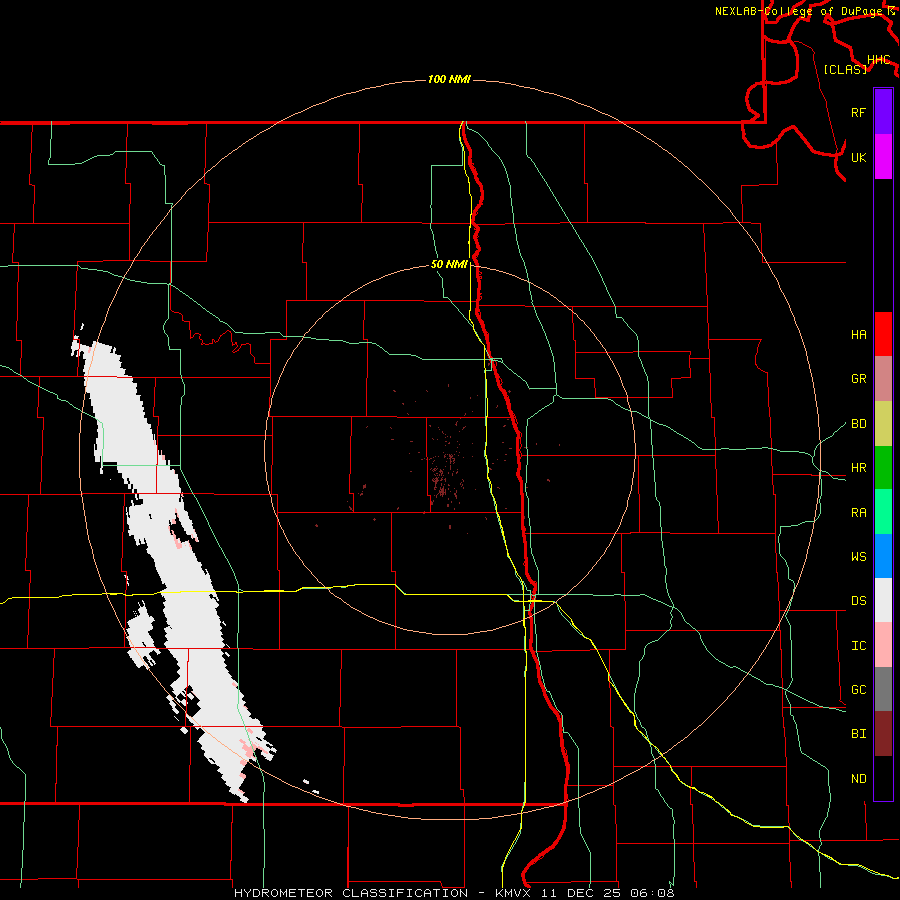Click the DS white legend swatch

[883, 600]
